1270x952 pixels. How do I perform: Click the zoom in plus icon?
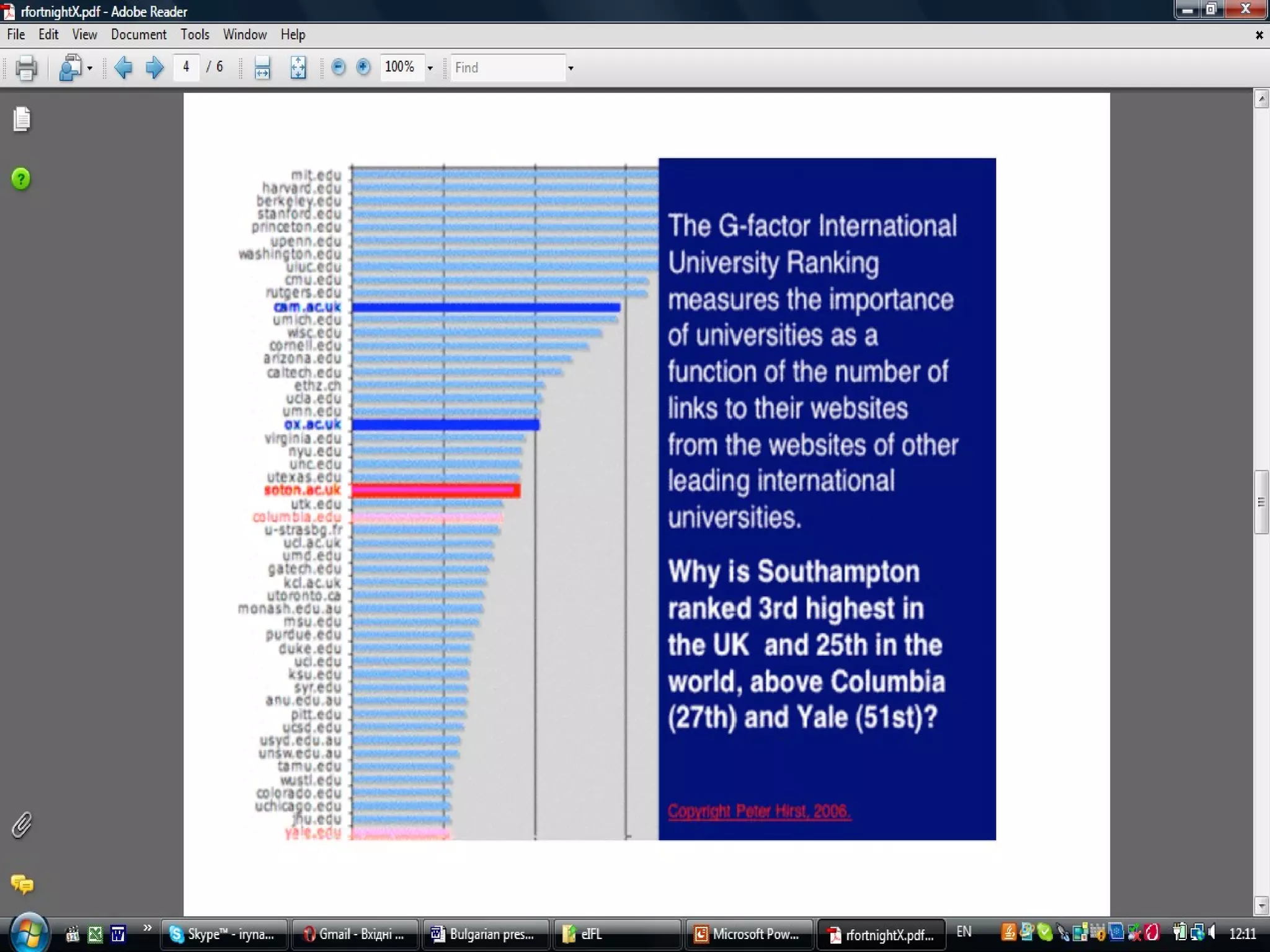pyautogui.click(x=363, y=67)
